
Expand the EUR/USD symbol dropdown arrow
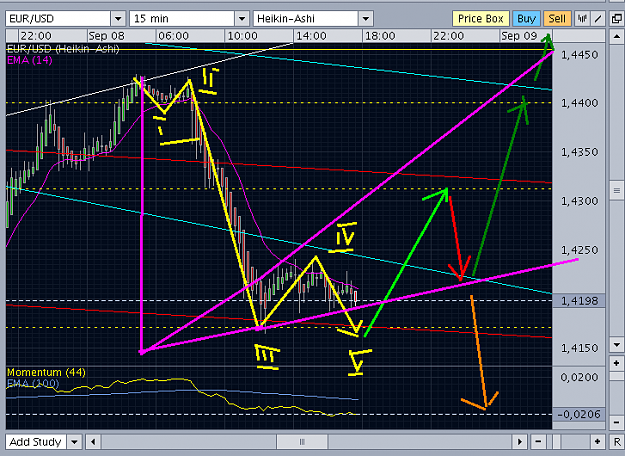pos(118,19)
